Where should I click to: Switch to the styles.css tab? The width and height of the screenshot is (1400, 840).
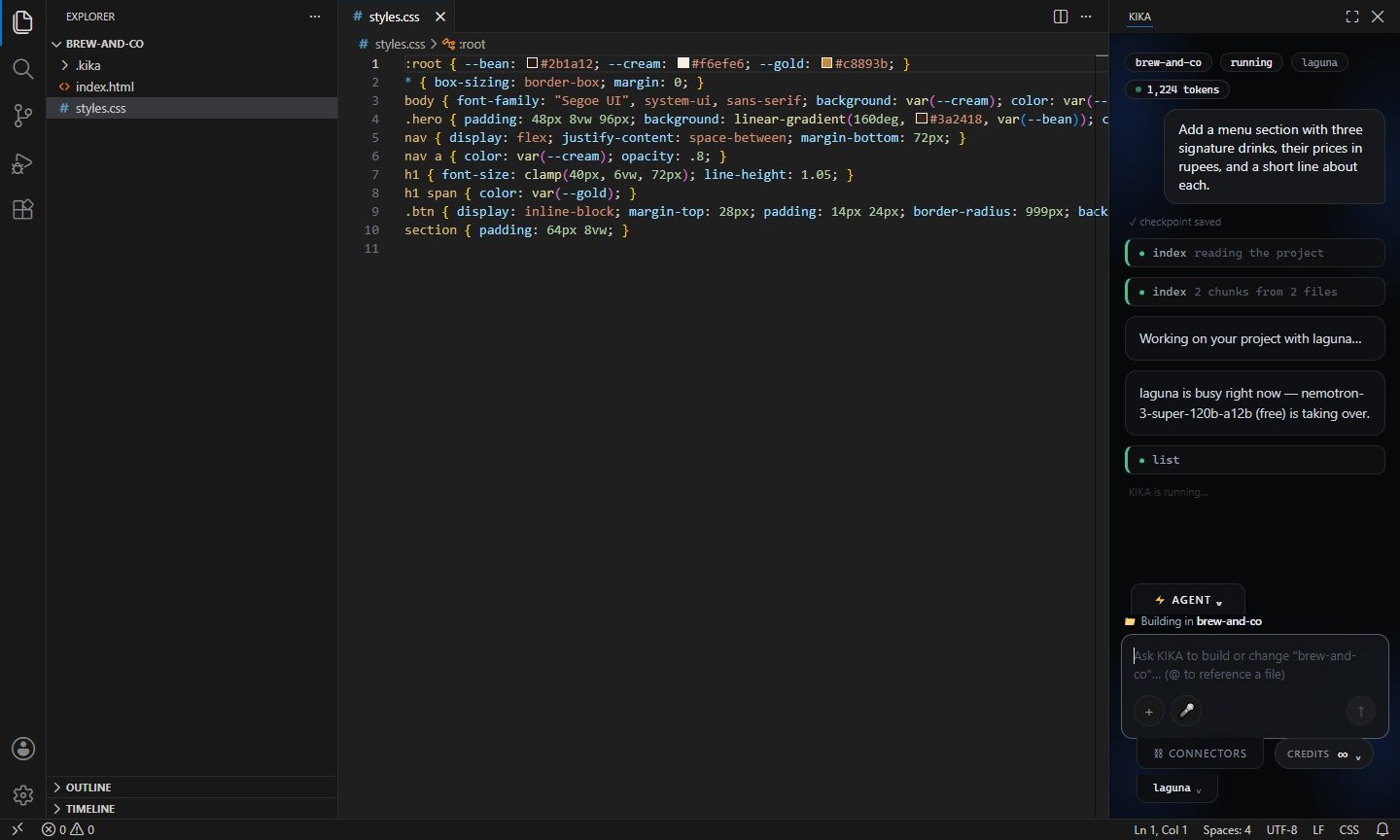pyautogui.click(x=397, y=17)
